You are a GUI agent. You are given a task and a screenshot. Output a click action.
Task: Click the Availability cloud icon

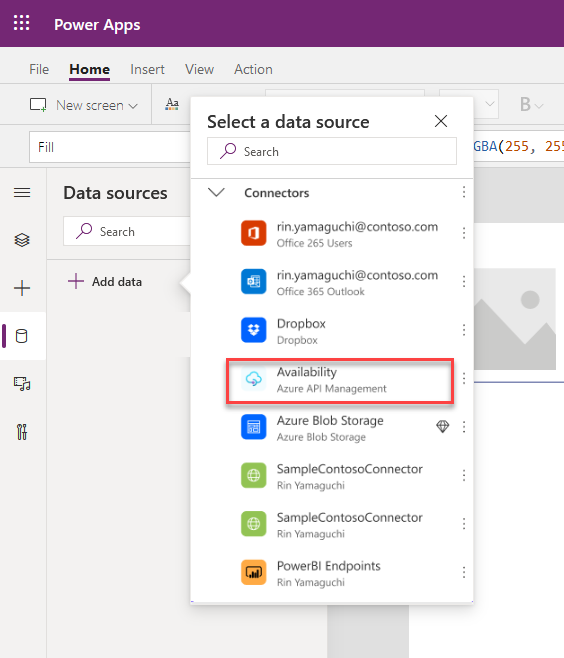pyautogui.click(x=253, y=379)
